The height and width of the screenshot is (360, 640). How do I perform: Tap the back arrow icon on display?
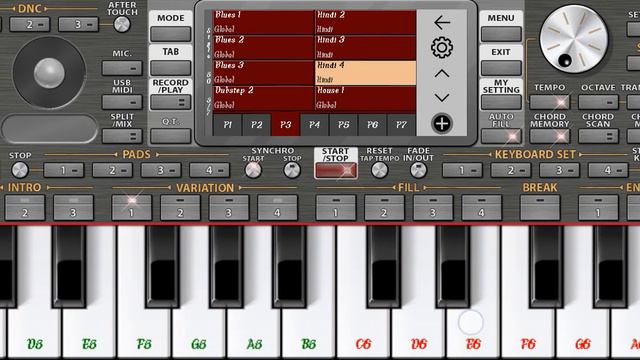[x=442, y=22]
